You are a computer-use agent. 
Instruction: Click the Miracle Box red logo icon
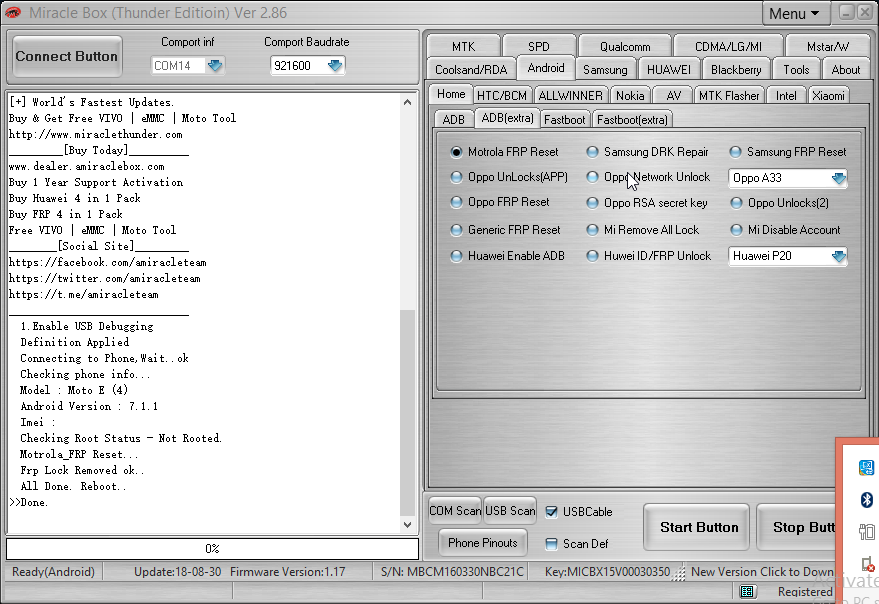pyautogui.click(x=13, y=12)
